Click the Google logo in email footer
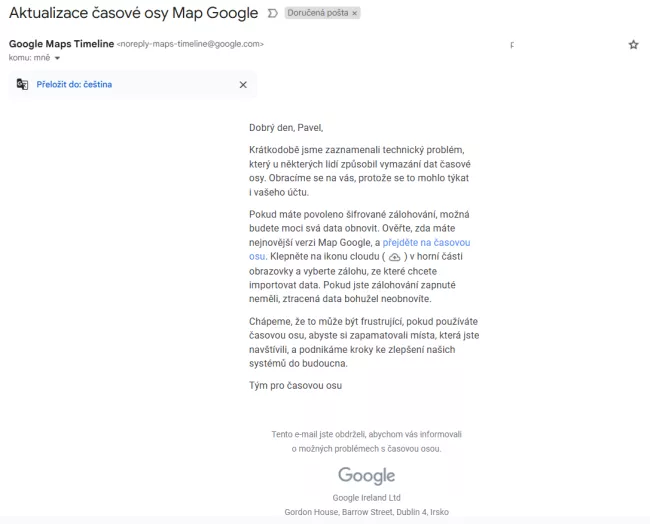The image size is (650, 524). pyautogui.click(x=366, y=476)
